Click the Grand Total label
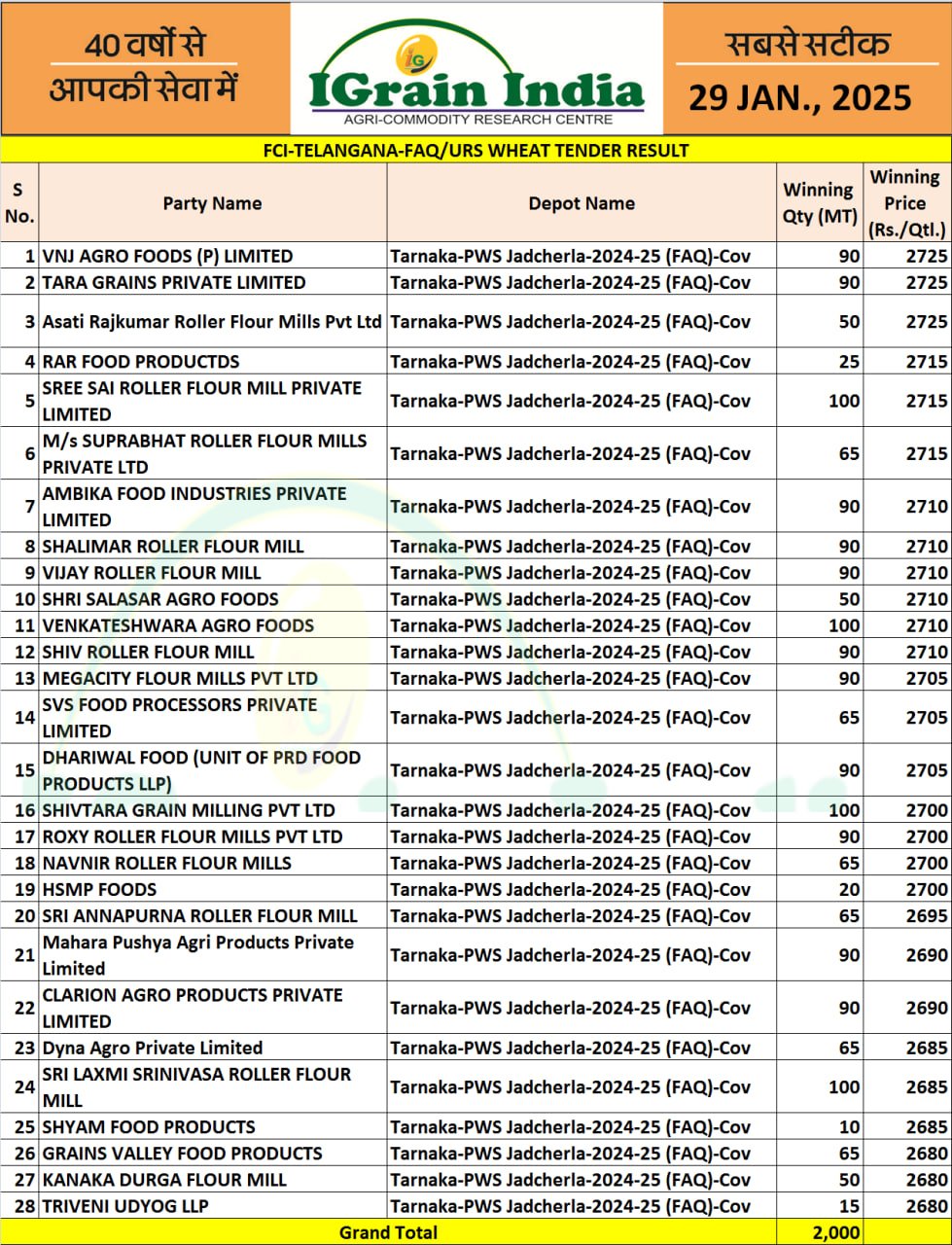The image size is (952, 1245). 388,1232
